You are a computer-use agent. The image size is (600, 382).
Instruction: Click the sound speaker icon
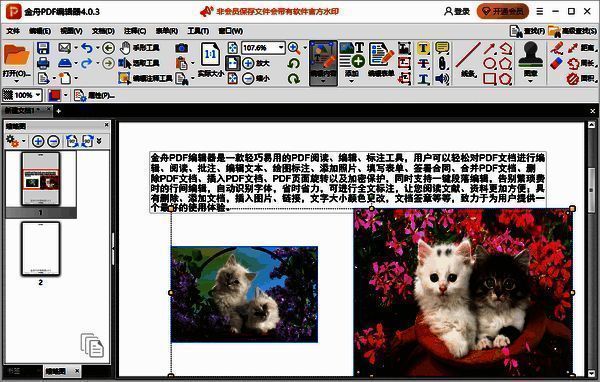point(442,79)
